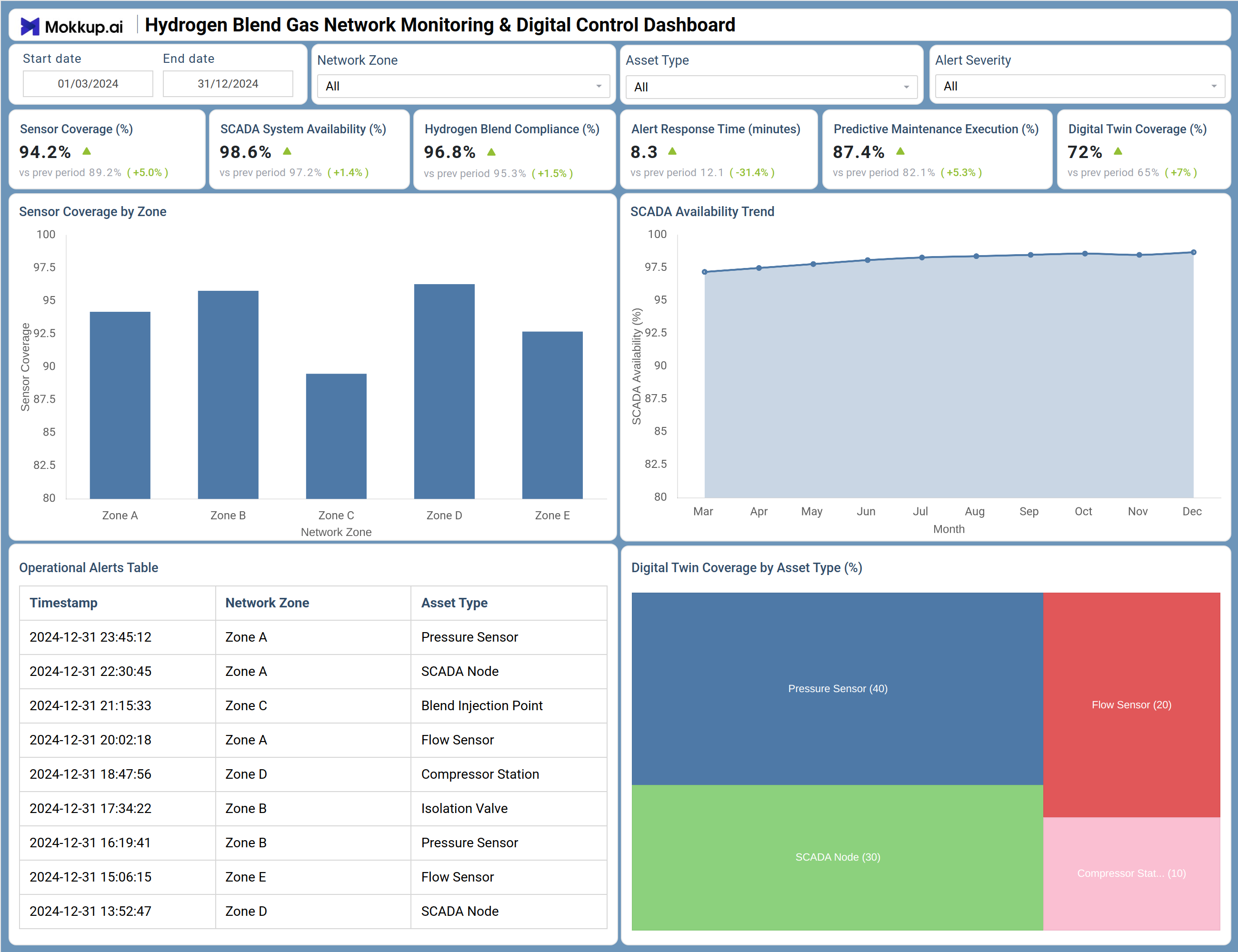Click the Operational Alerts Table title
Image resolution: width=1238 pixels, height=952 pixels.
[89, 568]
